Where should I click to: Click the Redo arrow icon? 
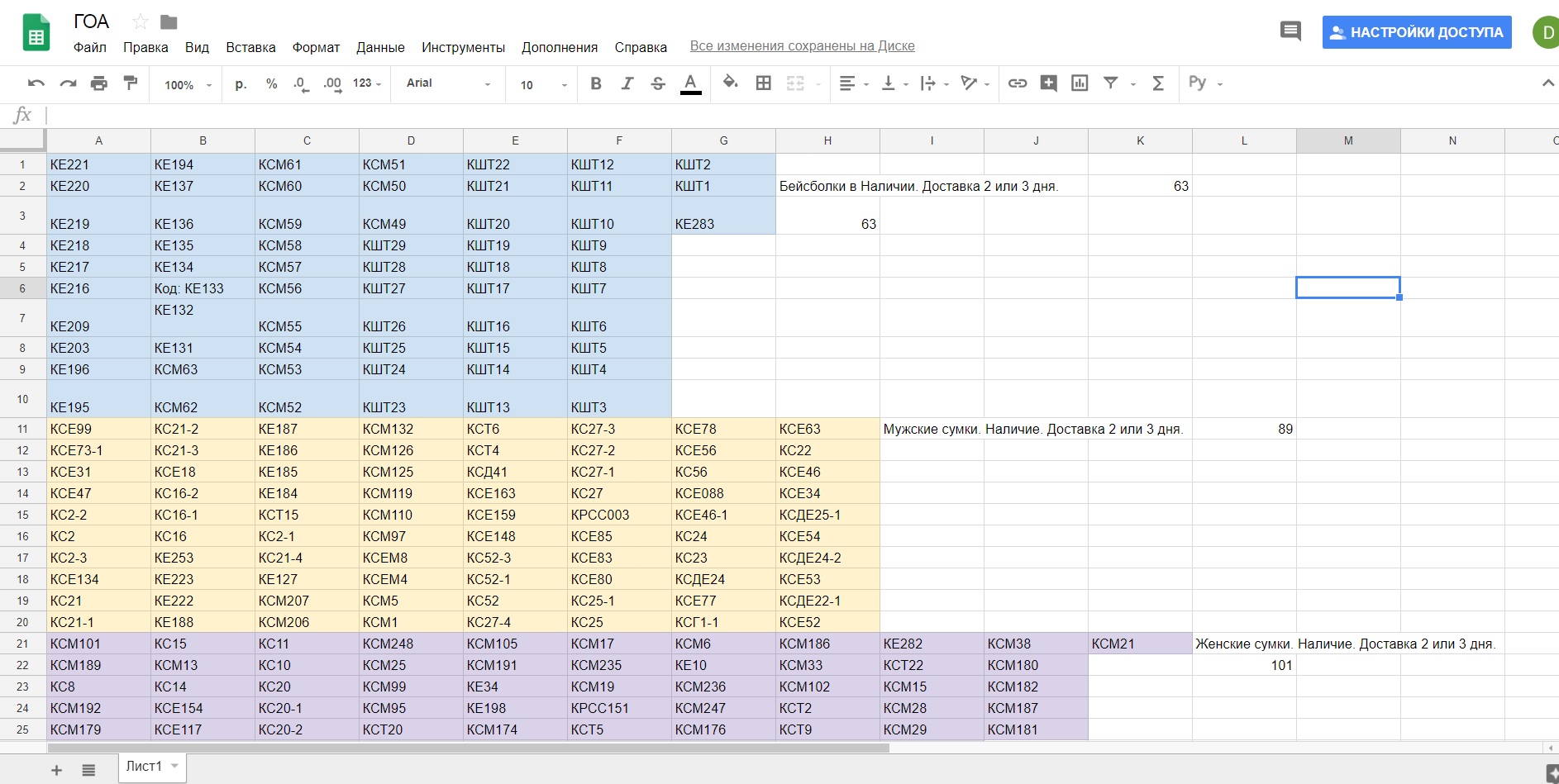[x=68, y=83]
